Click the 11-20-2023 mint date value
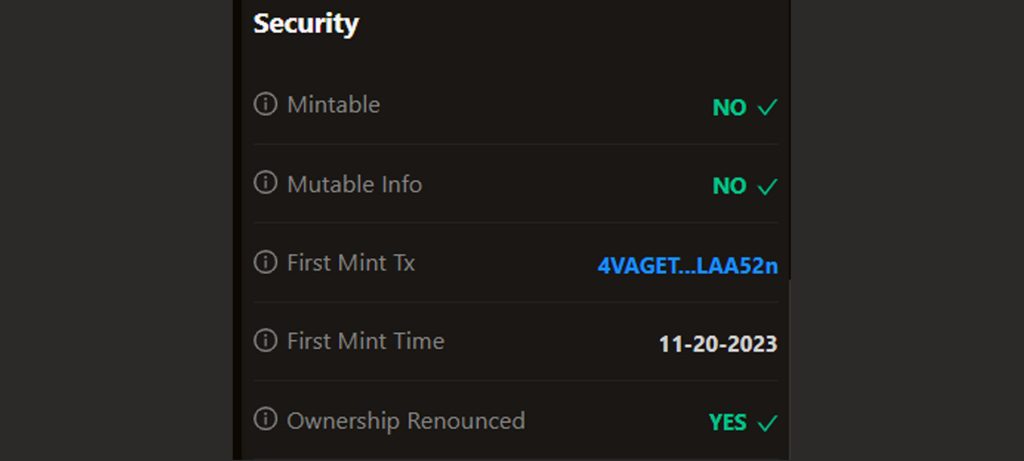This screenshot has height=461, width=1024. [717, 345]
